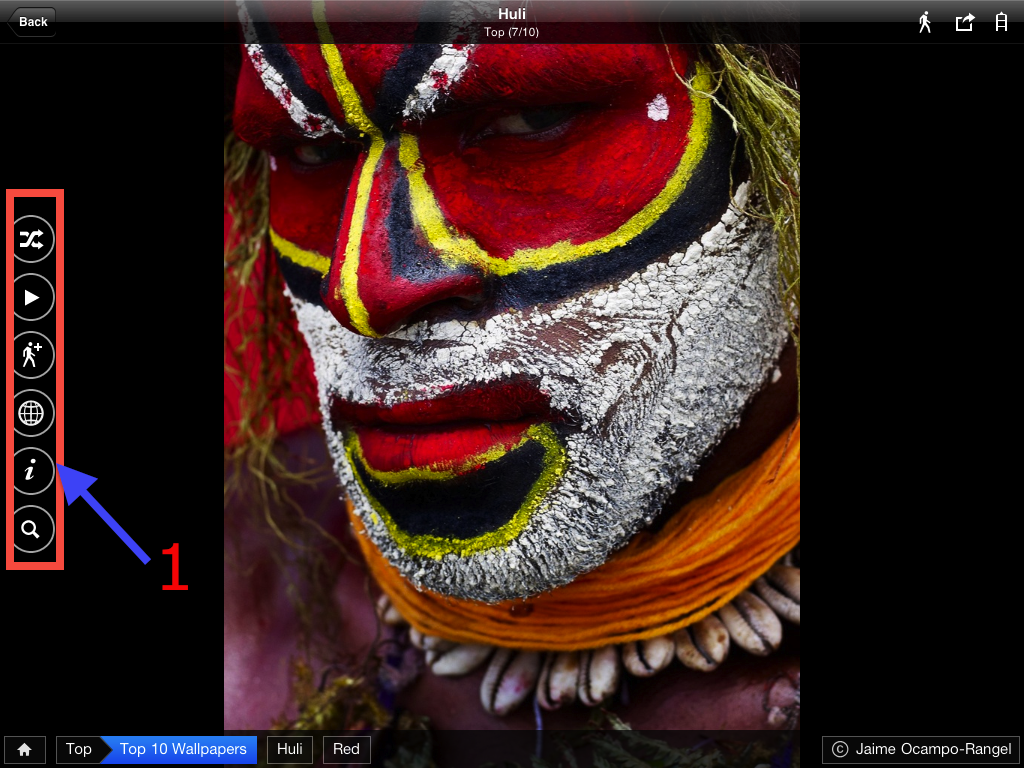The width and height of the screenshot is (1024, 768).
Task: Start the slideshow with the play button
Action: (x=33, y=297)
